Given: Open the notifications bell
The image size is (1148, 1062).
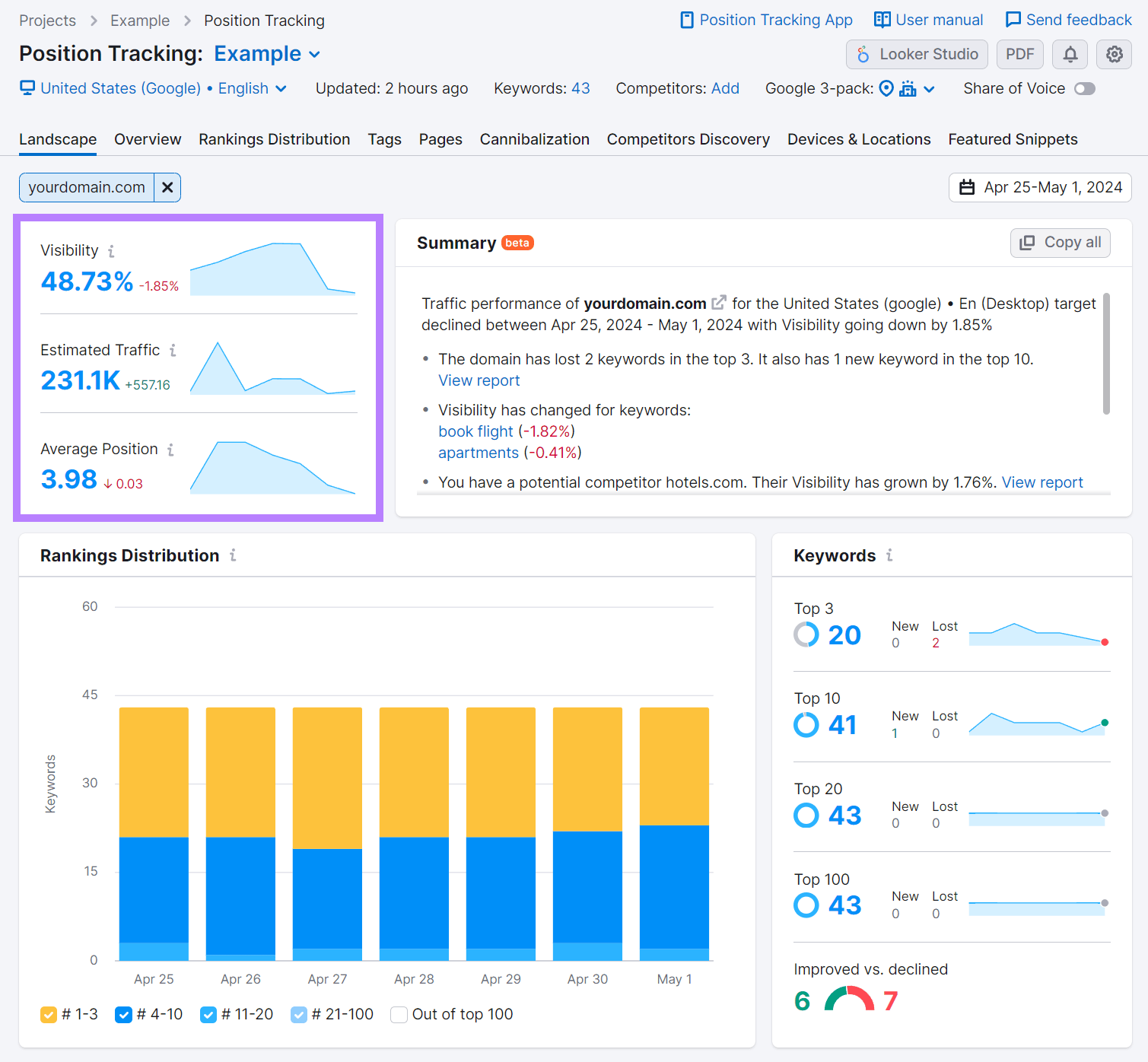Looking at the screenshot, I should pos(1069,54).
